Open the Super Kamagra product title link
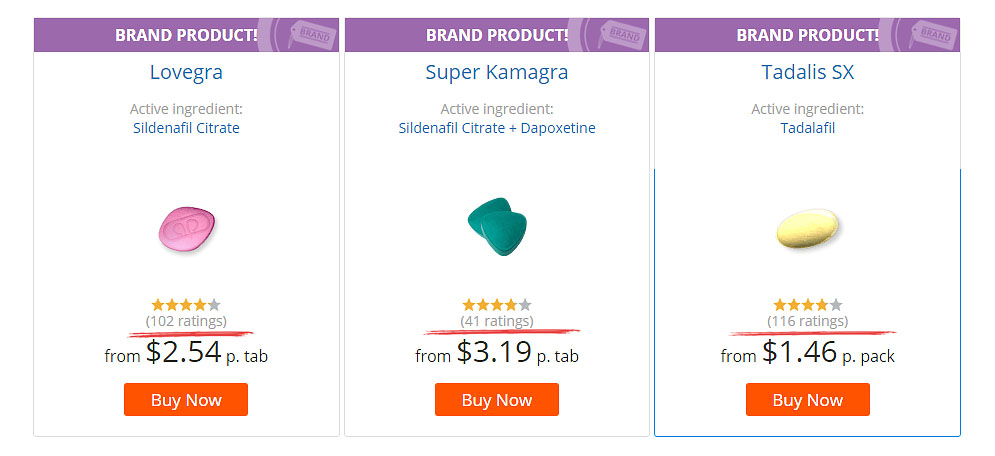The width and height of the screenshot is (995, 456). 497,72
